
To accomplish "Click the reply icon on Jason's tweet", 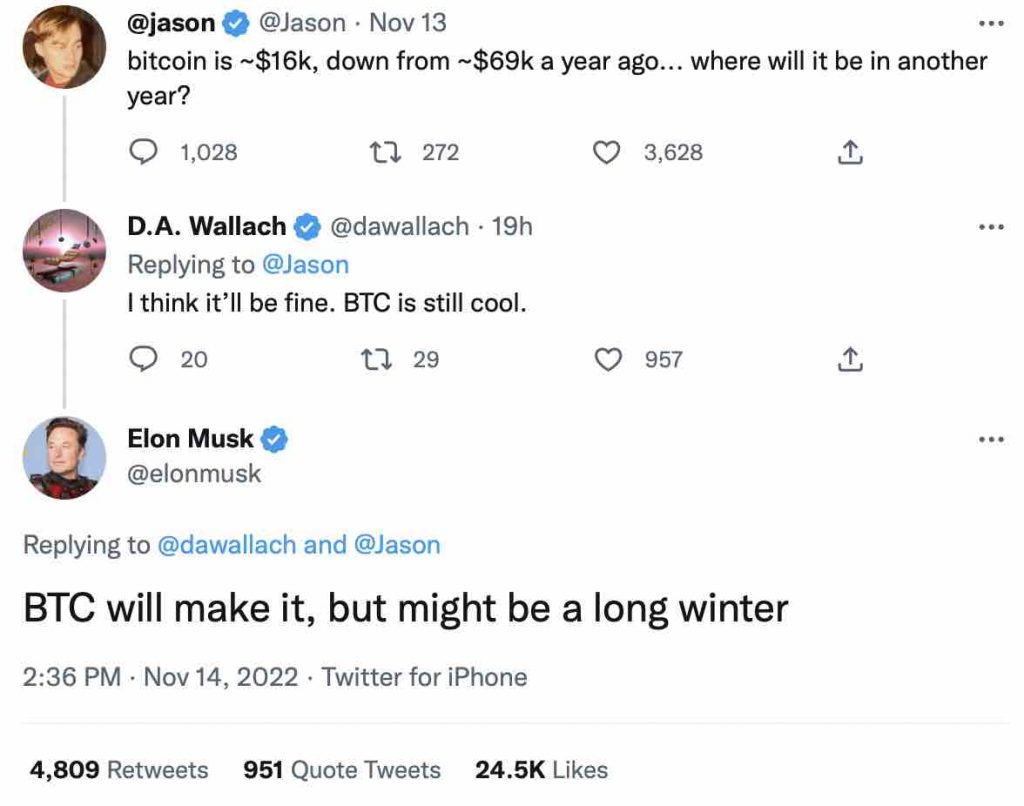I will [145, 152].
